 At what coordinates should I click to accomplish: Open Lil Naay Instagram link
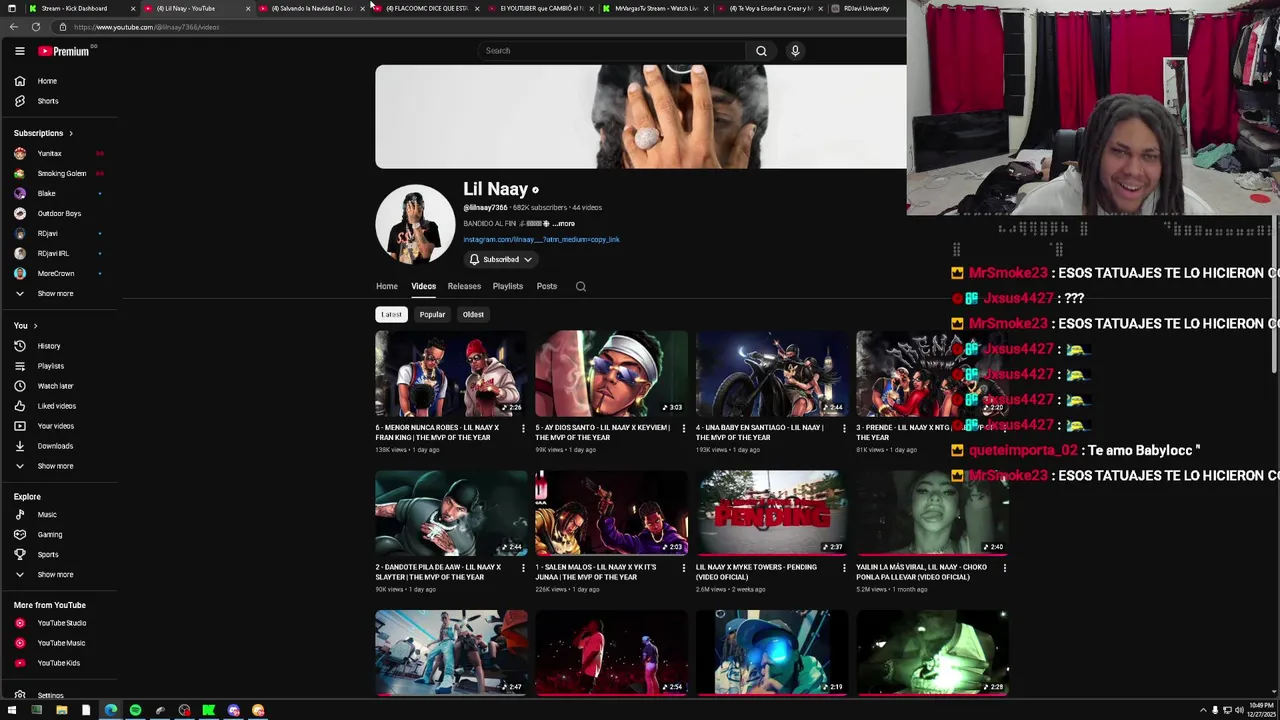pos(541,240)
